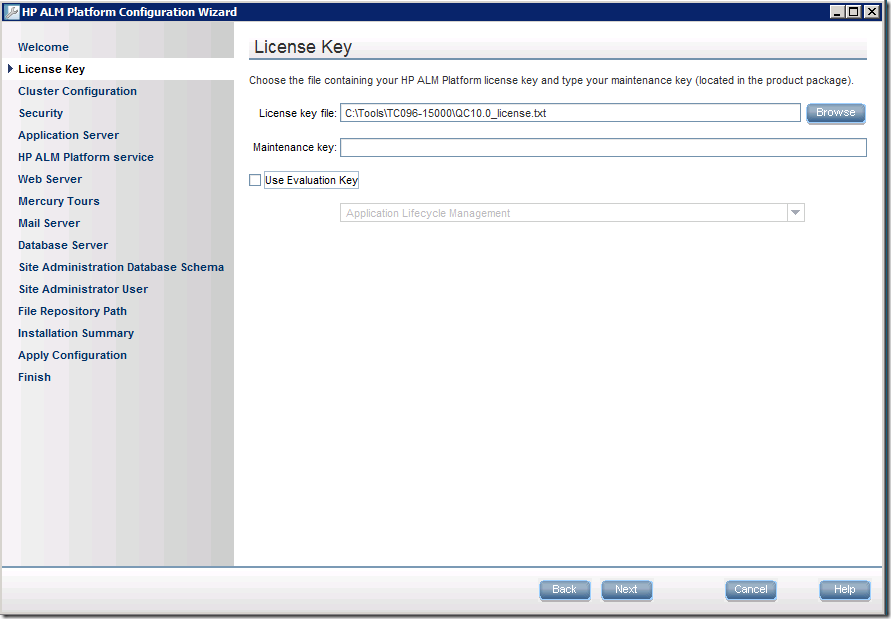Maximize the Configuration Wizard window
This screenshot has width=891, height=619.
click(853, 11)
